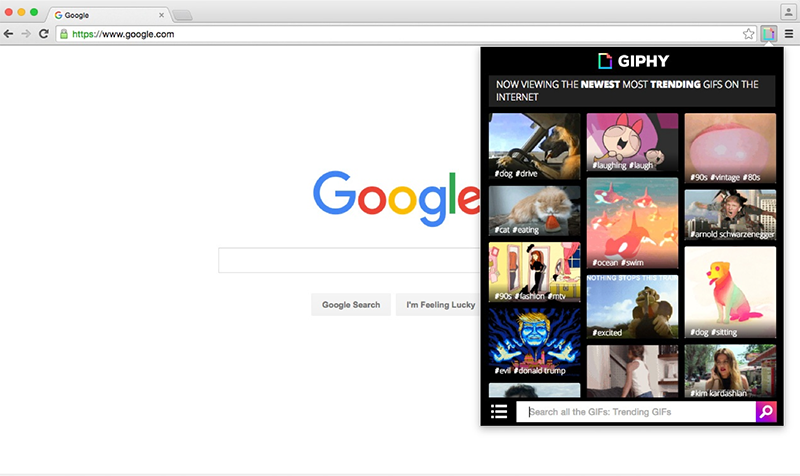Click the green padlock security icon
Viewport: 800px width, 476px height.
click(64, 34)
